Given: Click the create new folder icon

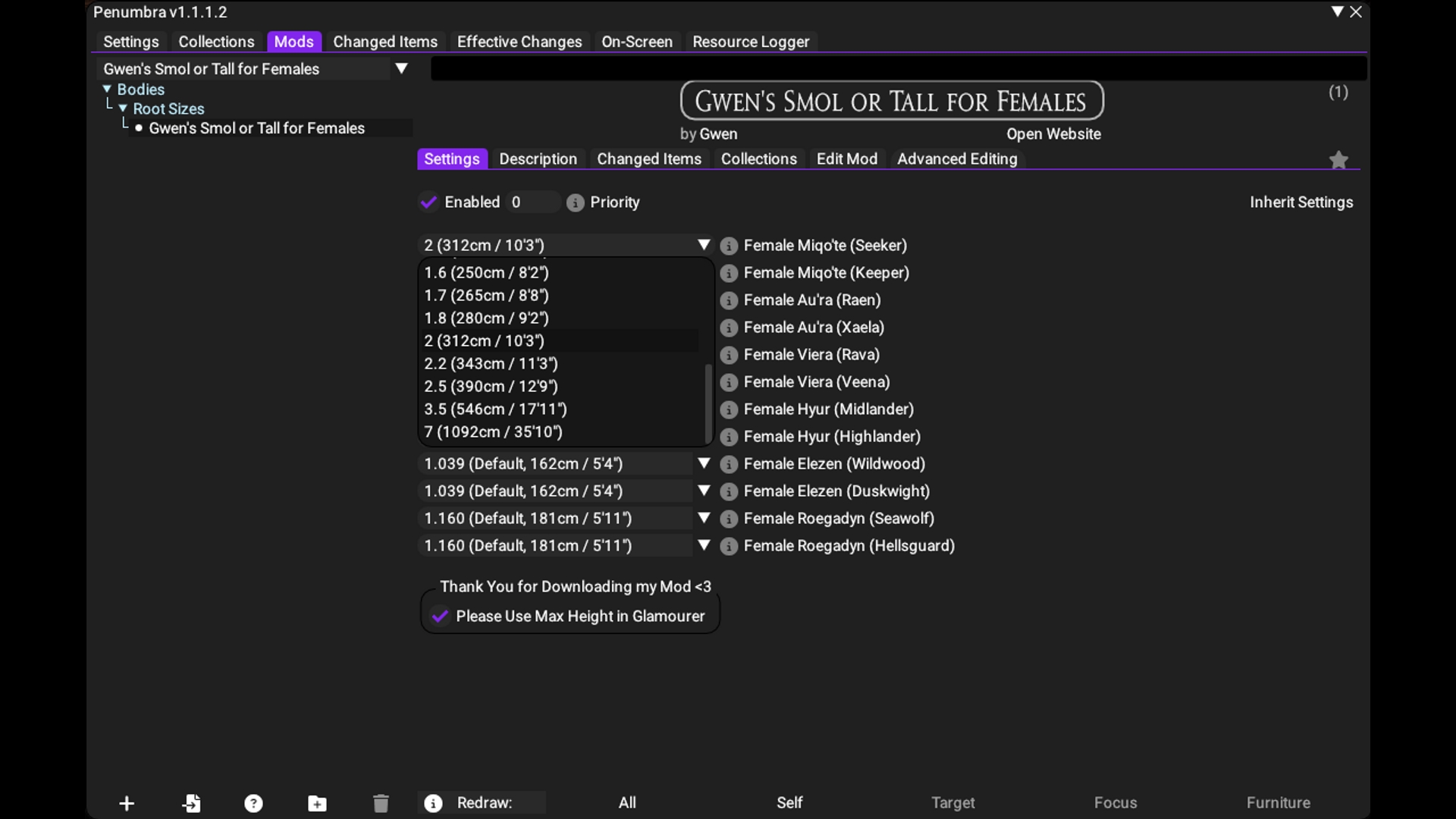Looking at the screenshot, I should tap(317, 803).
